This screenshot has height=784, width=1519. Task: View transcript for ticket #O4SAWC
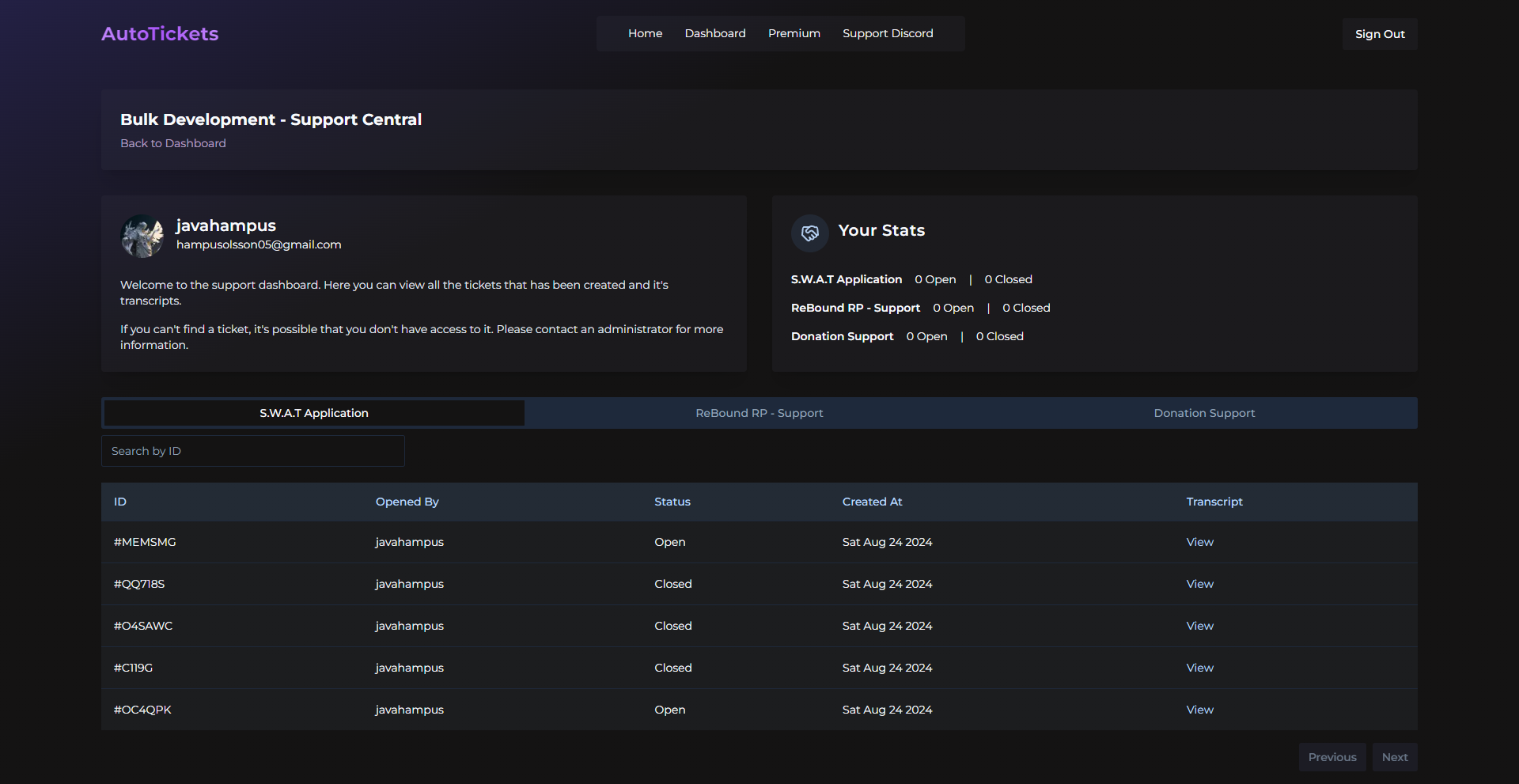1199,626
